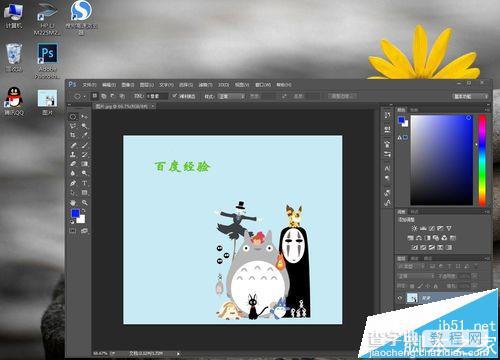Screen dimensions: 500x360
Task: Open the Filter menu
Action: (205, 85)
